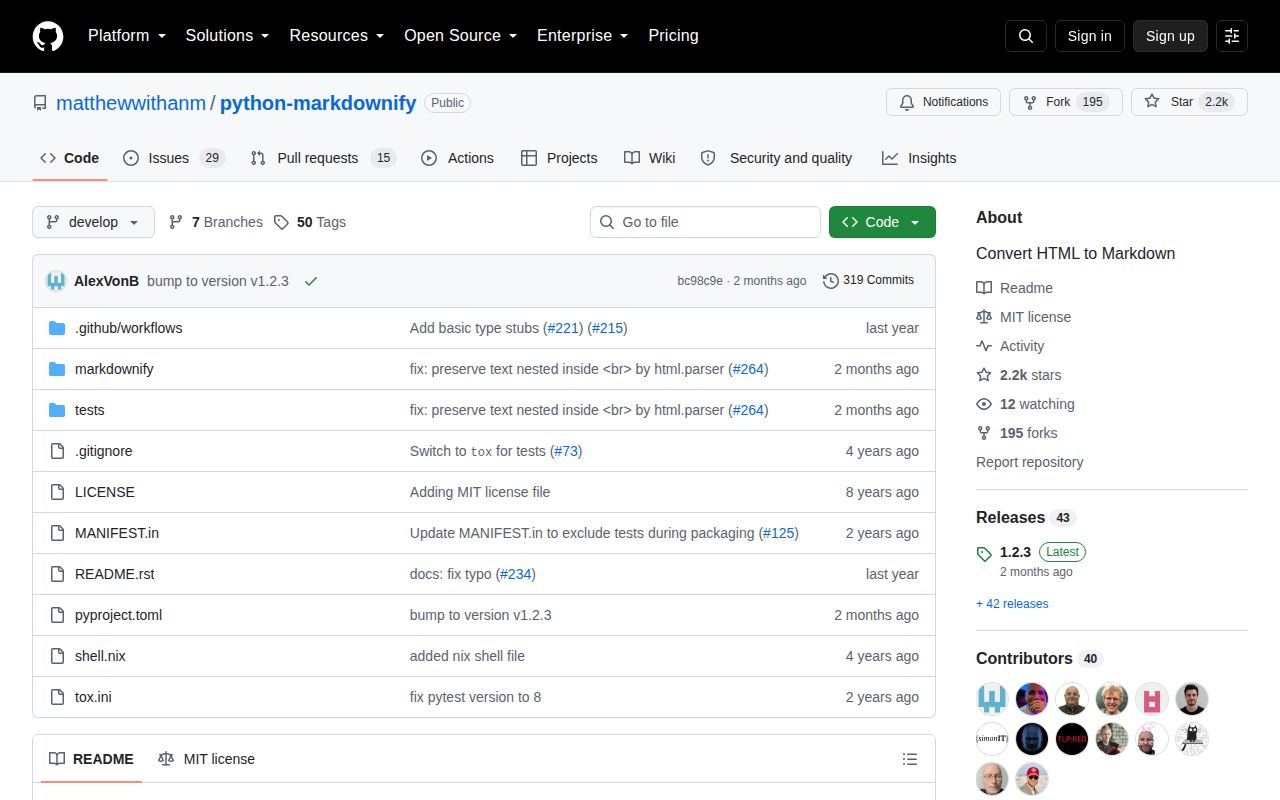Click the simonIT contributor avatar

(992, 738)
